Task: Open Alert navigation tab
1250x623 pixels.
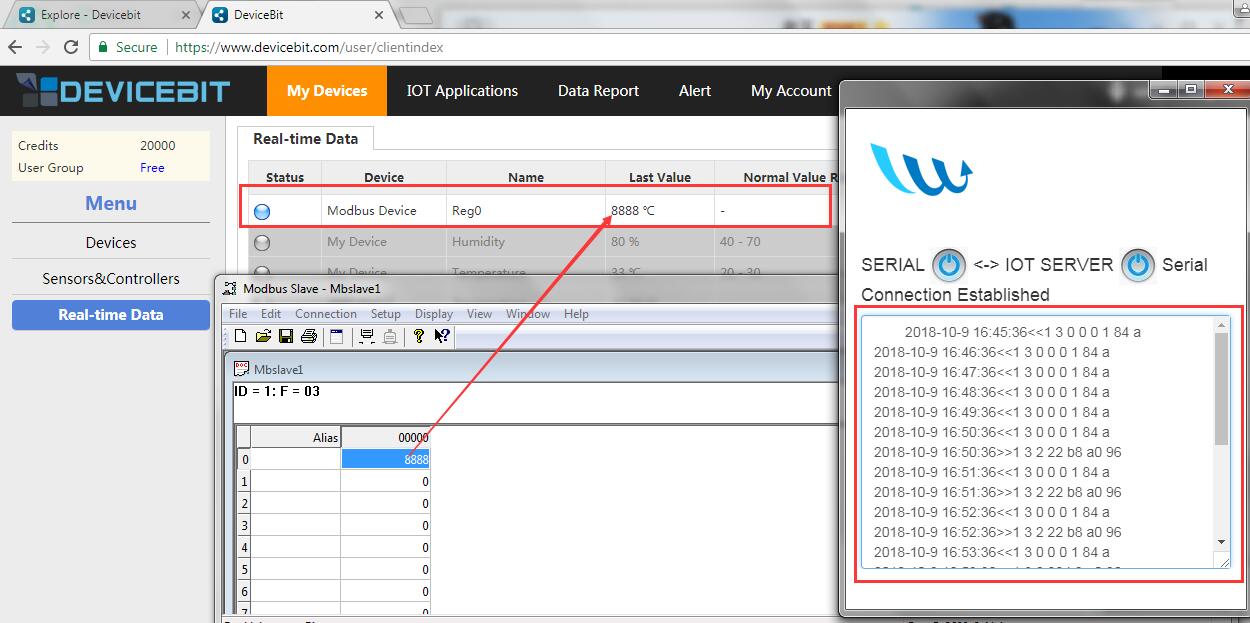Action: [695, 91]
